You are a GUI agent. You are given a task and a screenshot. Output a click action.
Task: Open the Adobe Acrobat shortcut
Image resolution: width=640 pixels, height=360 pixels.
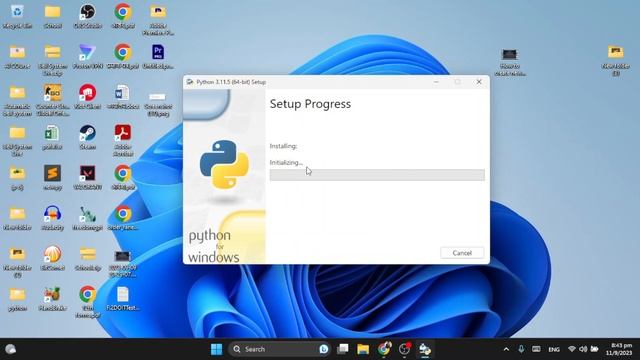click(x=123, y=141)
